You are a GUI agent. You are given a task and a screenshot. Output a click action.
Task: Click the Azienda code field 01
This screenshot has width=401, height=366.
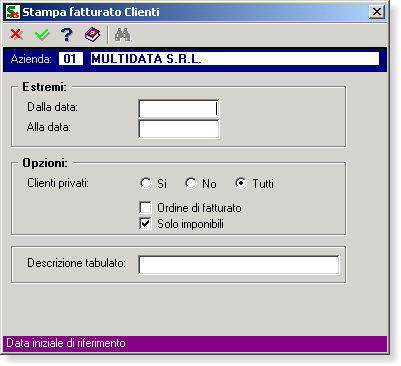[x=71, y=59]
